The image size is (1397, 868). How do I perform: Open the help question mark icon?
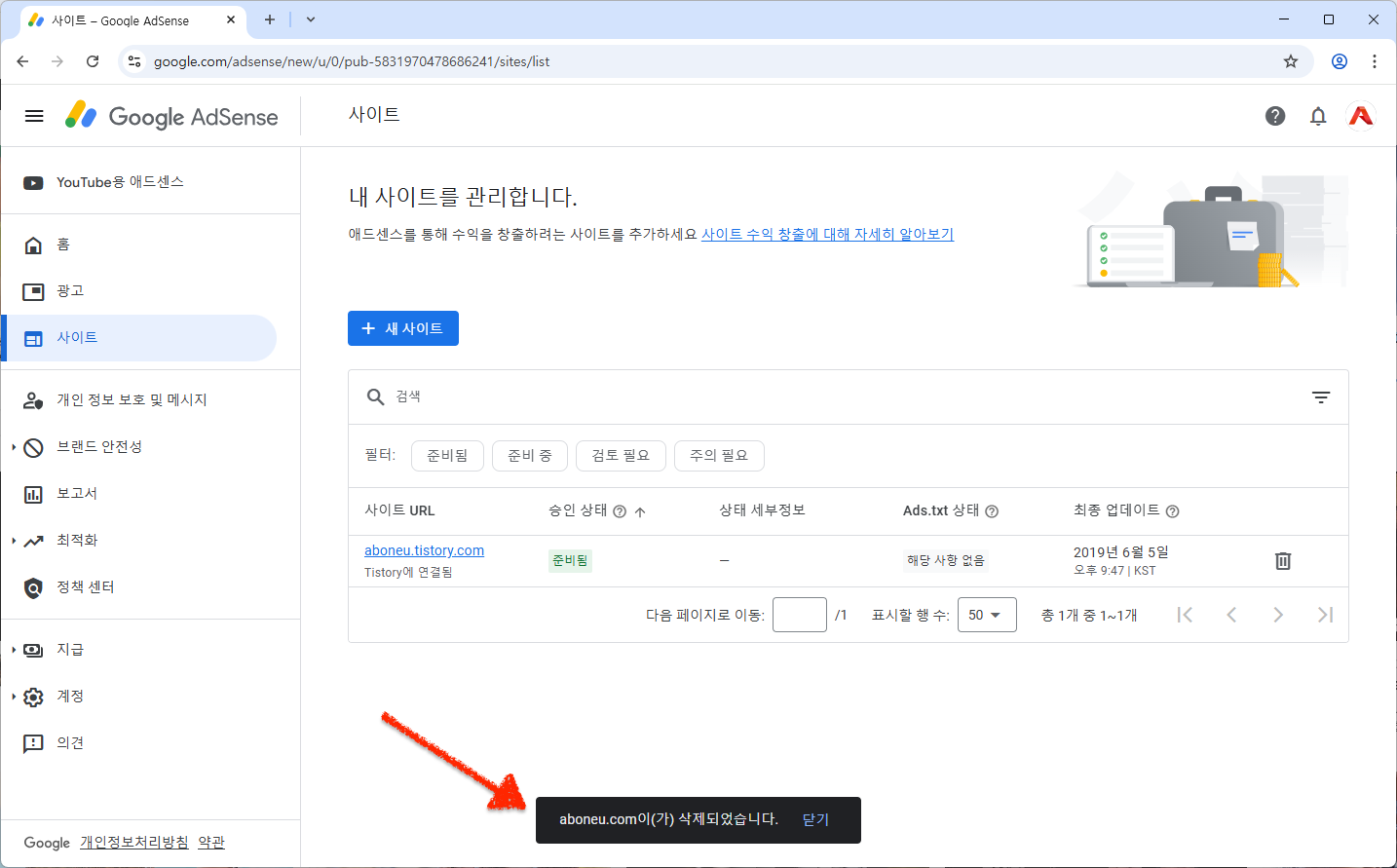pos(1275,116)
